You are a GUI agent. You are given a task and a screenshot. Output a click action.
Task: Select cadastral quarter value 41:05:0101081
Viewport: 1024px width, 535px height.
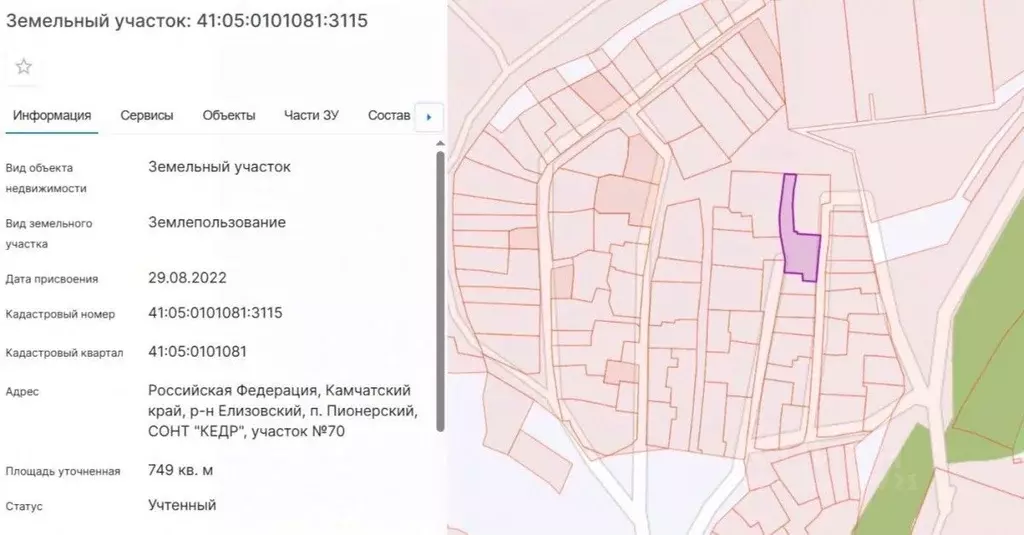pyautogui.click(x=197, y=351)
